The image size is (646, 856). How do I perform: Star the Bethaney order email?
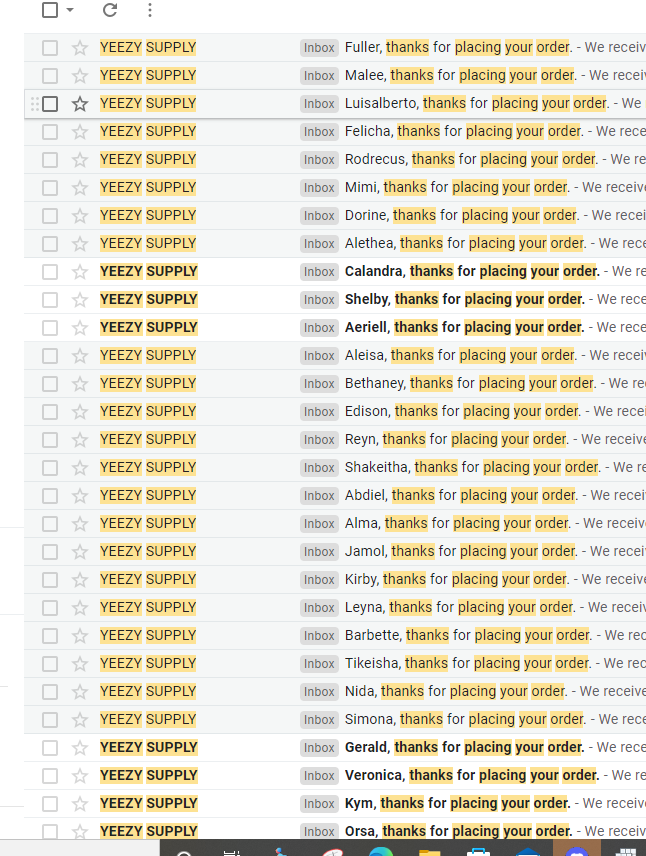click(80, 384)
